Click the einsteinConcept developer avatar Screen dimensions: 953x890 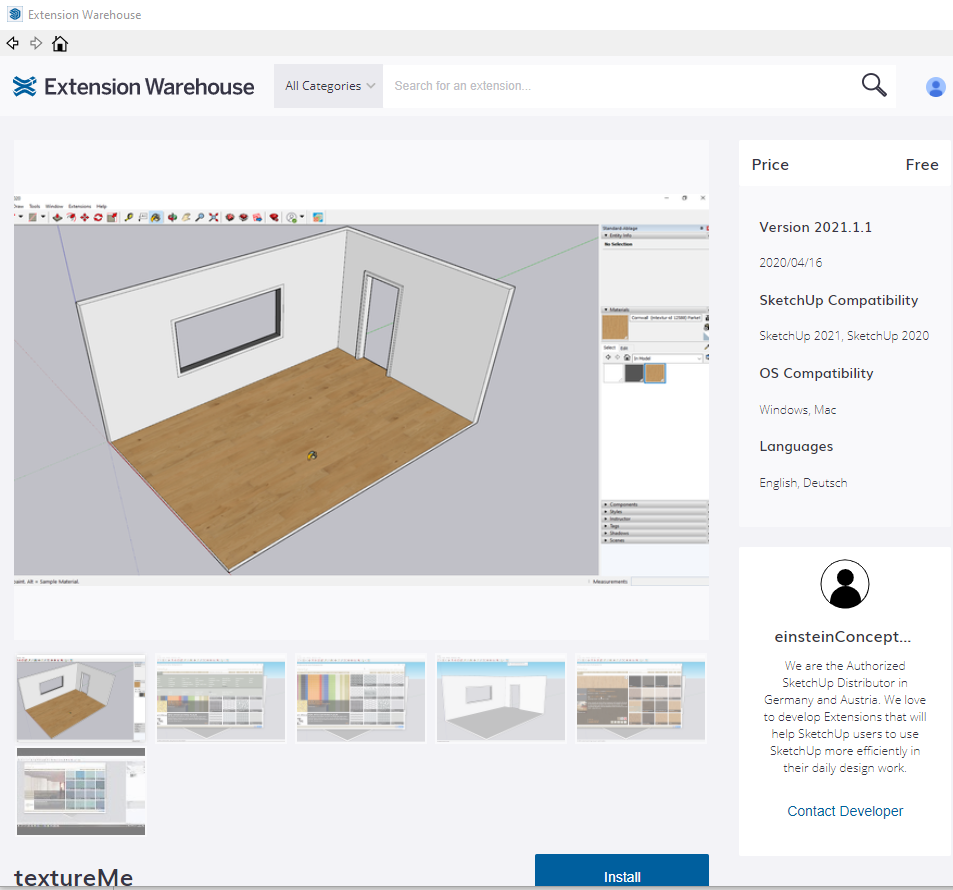(x=844, y=584)
